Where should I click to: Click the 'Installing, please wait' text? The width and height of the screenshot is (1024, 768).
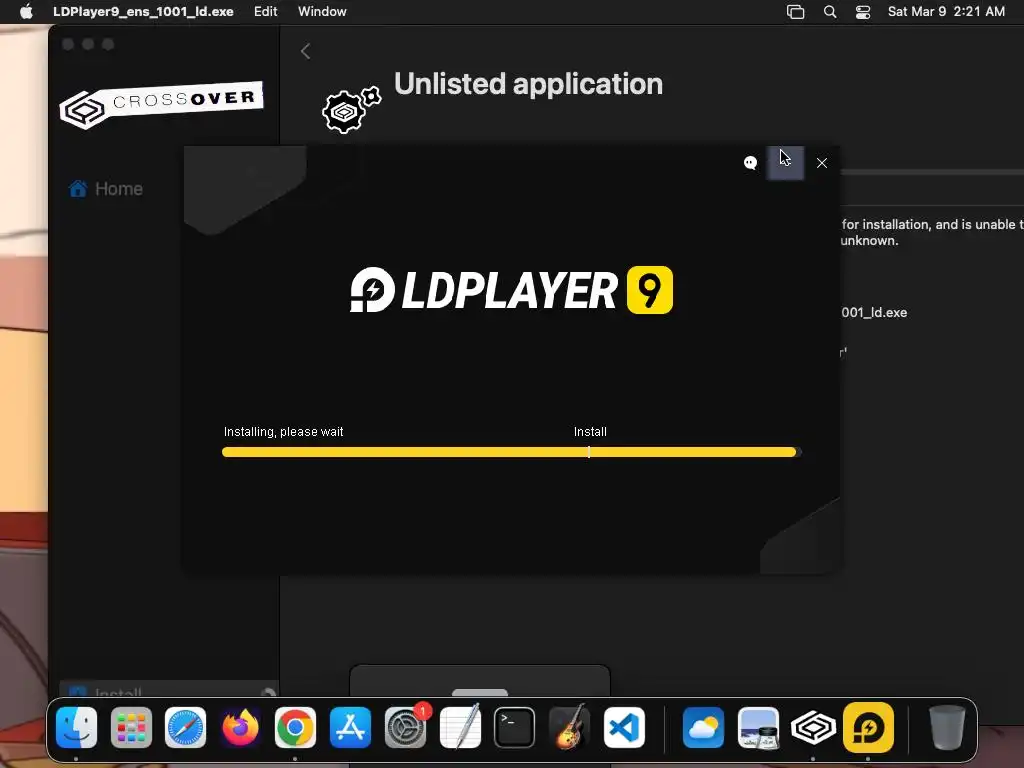pos(283,432)
